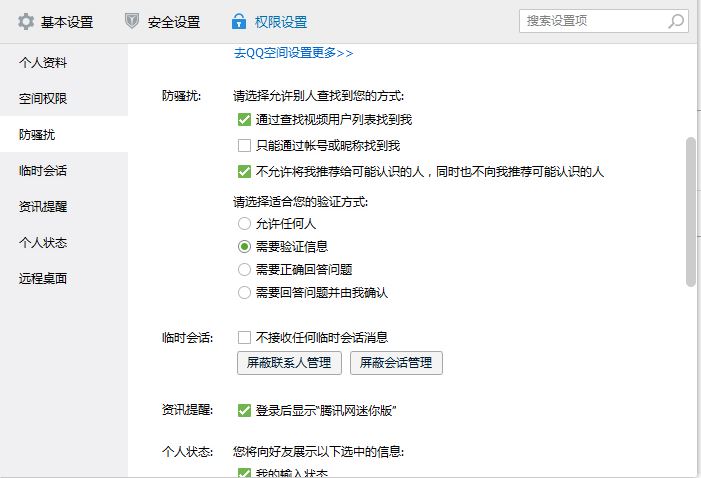Select 需要正确回答问题 verification option
701x478 pixels.
tap(244, 270)
